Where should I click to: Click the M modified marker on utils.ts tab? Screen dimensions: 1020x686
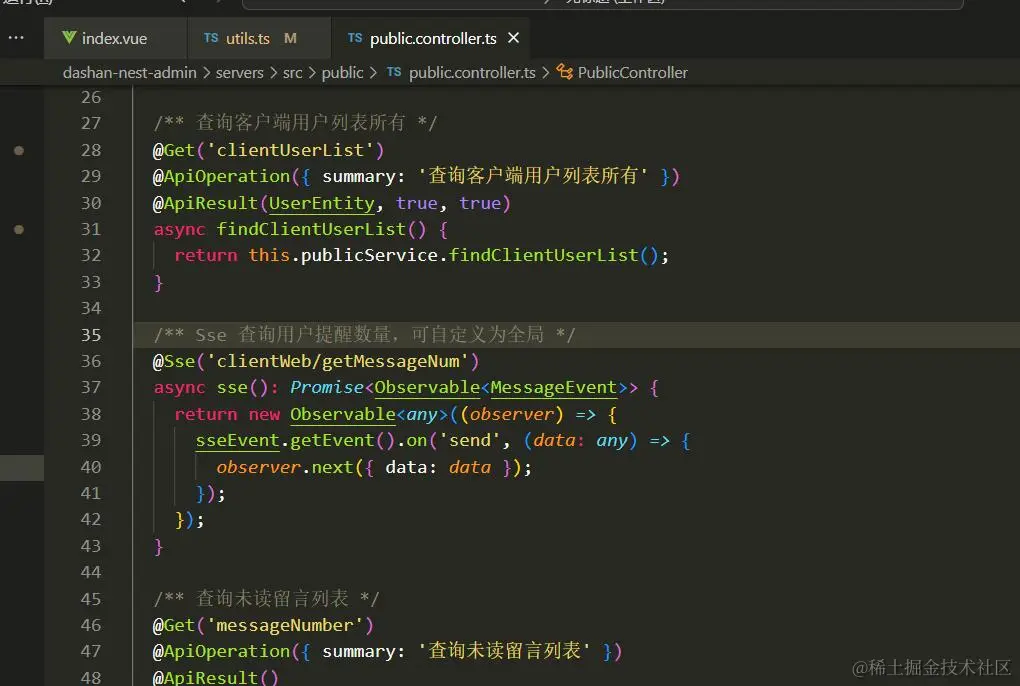tap(290, 38)
